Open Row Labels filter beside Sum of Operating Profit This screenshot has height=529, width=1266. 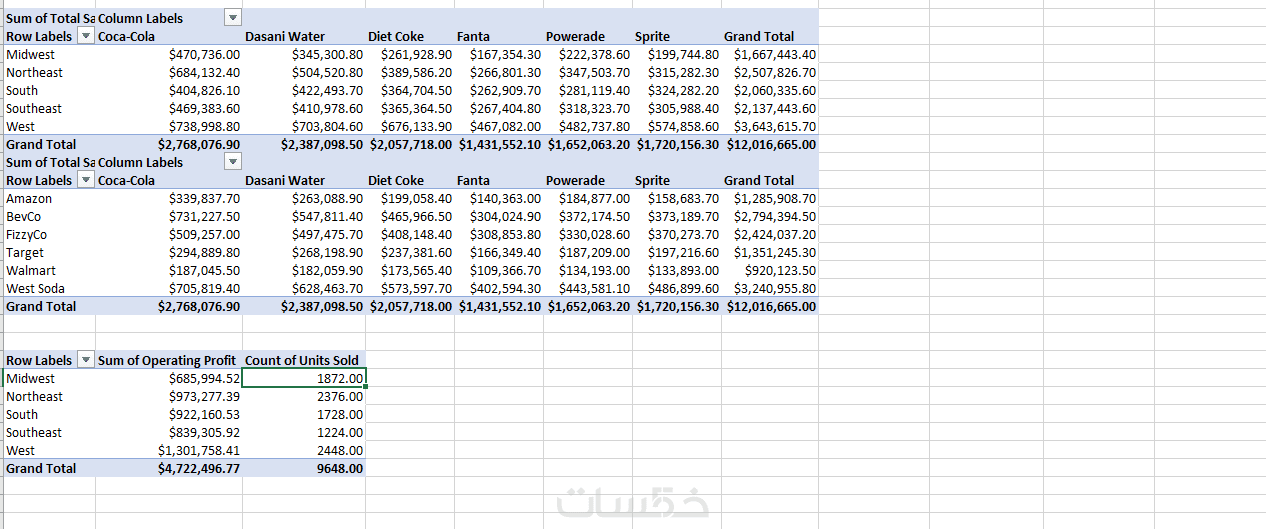[85, 361]
